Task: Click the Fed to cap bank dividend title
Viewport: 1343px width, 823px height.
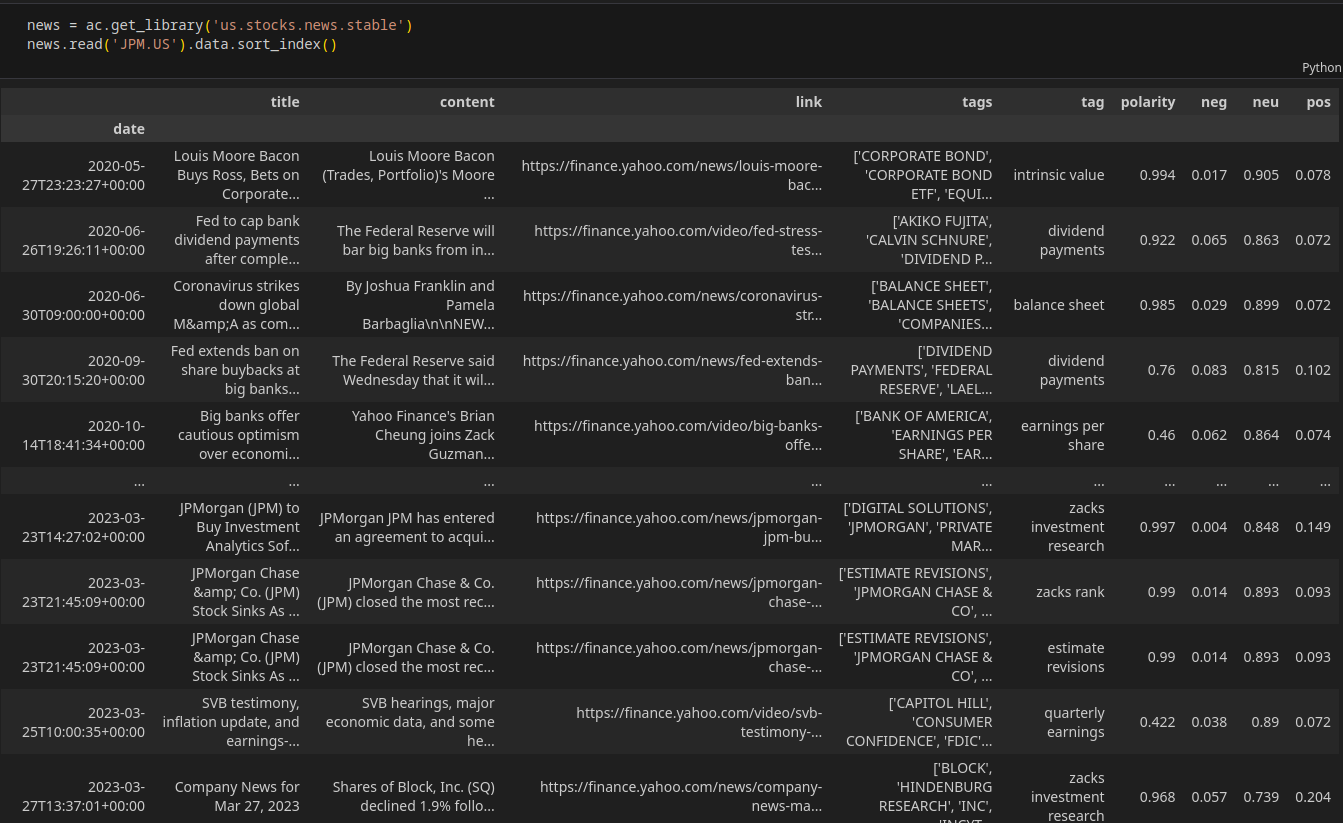Action: (237, 240)
